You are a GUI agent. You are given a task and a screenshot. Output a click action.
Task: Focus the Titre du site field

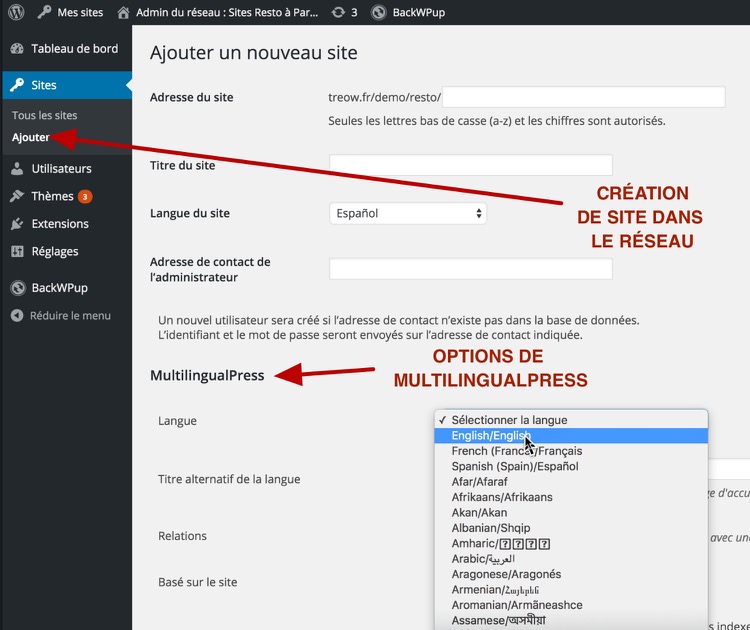click(471, 165)
